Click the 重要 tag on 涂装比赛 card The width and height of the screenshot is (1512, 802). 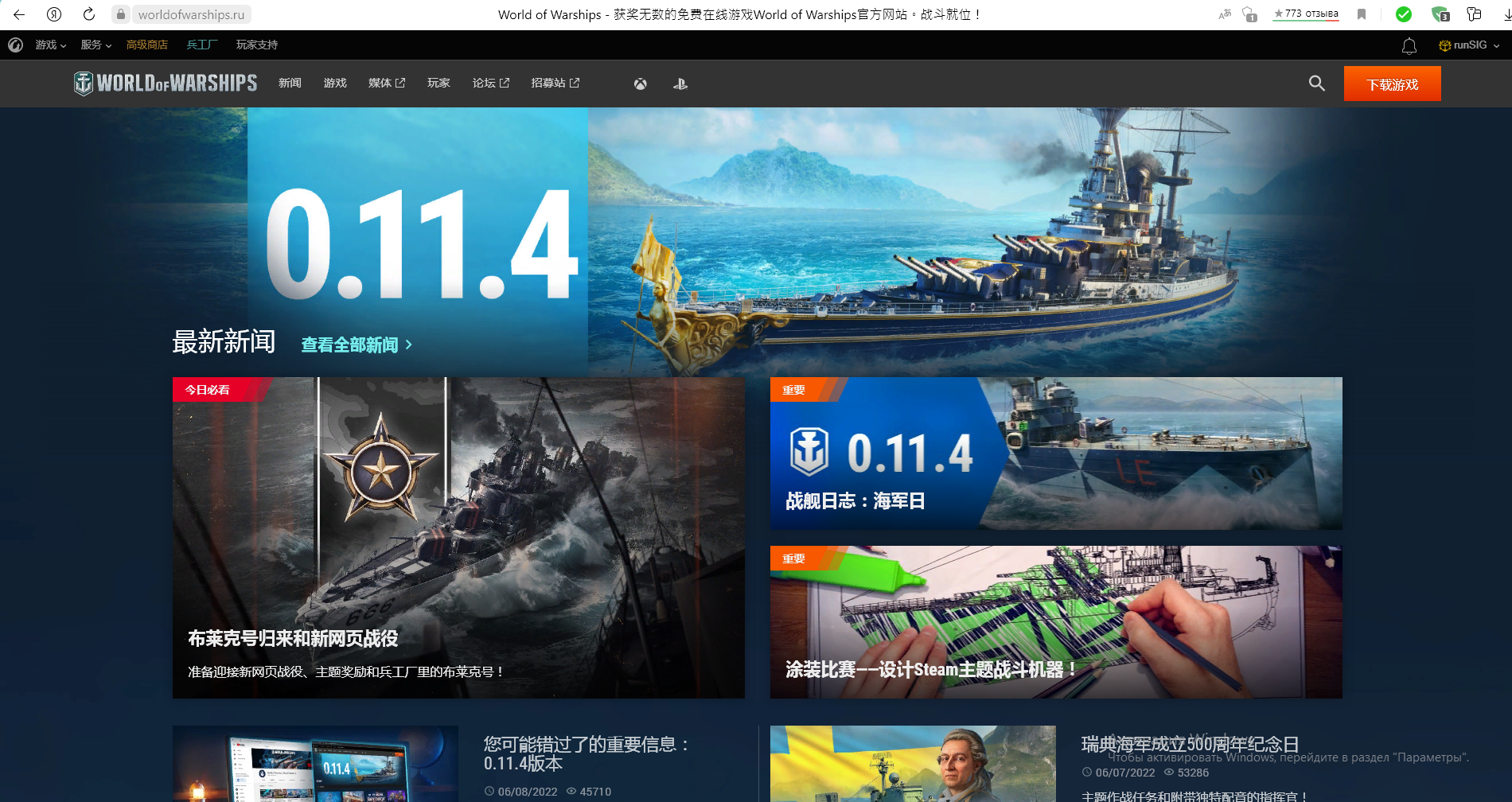(x=802, y=559)
